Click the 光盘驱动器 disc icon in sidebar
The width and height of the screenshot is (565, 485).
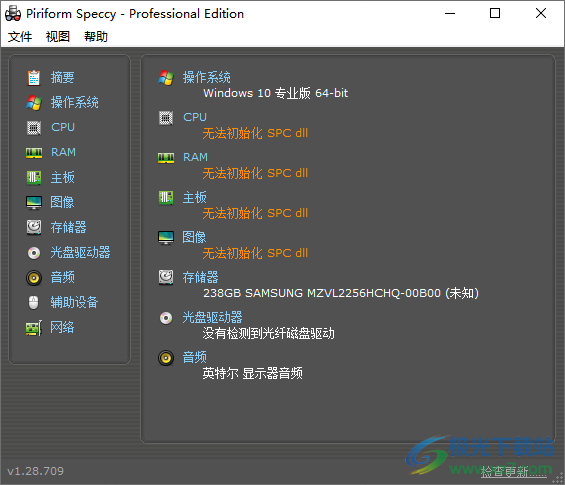coord(34,253)
